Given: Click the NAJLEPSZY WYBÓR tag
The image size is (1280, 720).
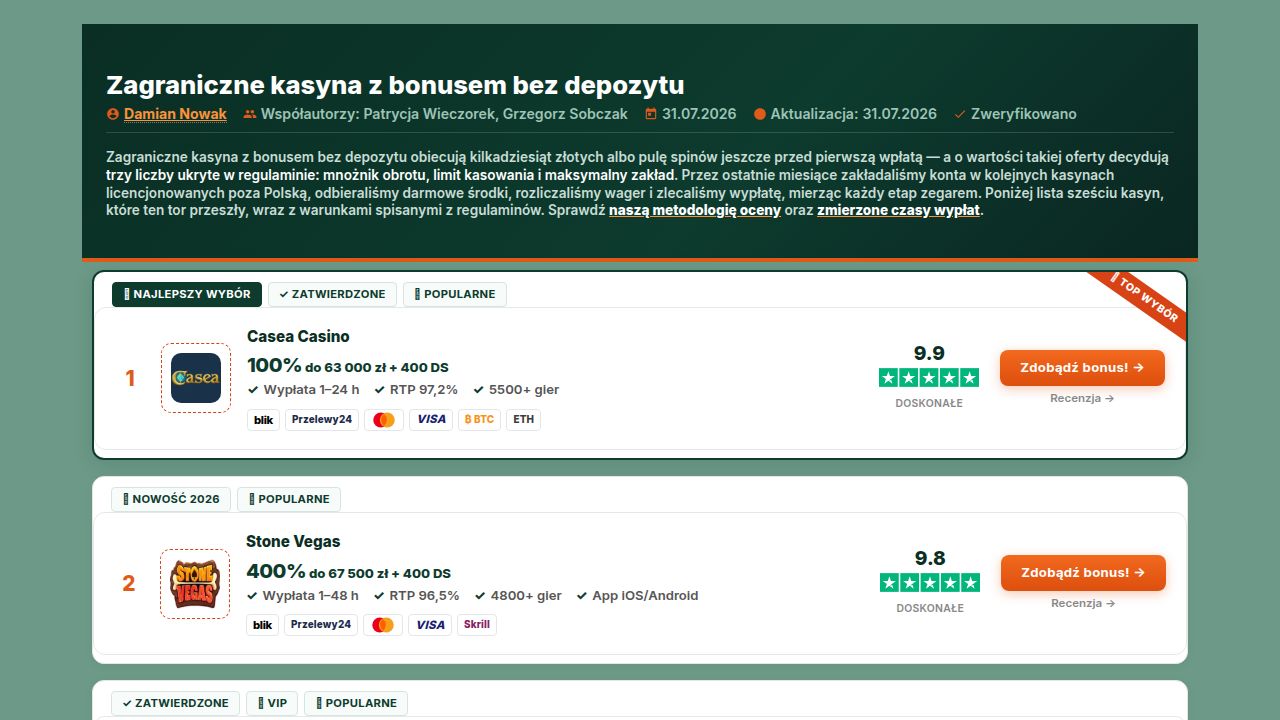Looking at the screenshot, I should (x=187, y=294).
